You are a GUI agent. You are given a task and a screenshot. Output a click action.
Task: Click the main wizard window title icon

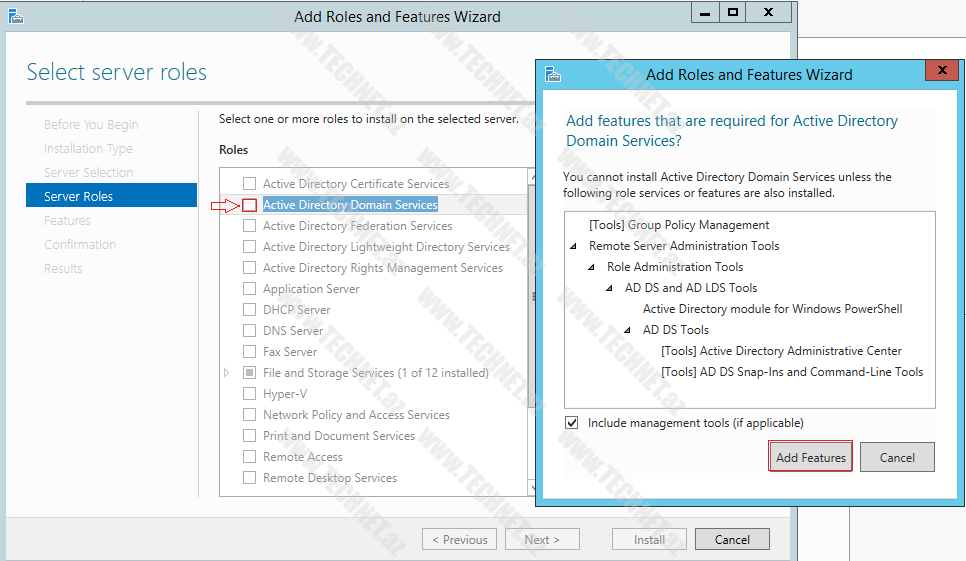[16, 16]
